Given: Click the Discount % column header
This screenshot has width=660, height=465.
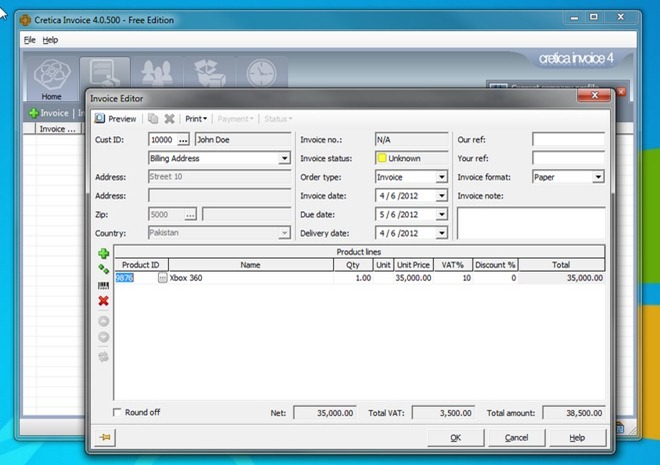Looking at the screenshot, I should tap(495, 265).
